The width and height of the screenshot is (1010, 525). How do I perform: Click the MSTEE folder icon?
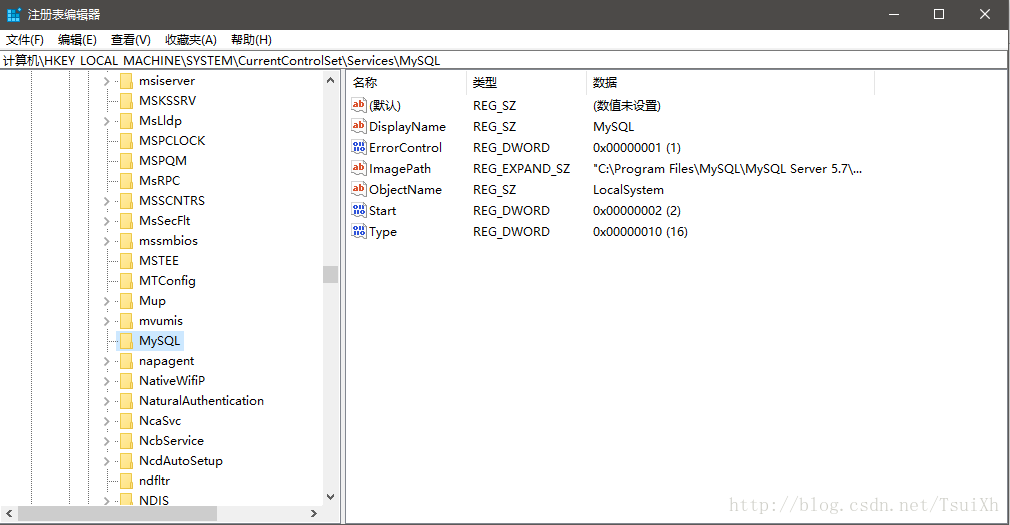[x=126, y=261]
